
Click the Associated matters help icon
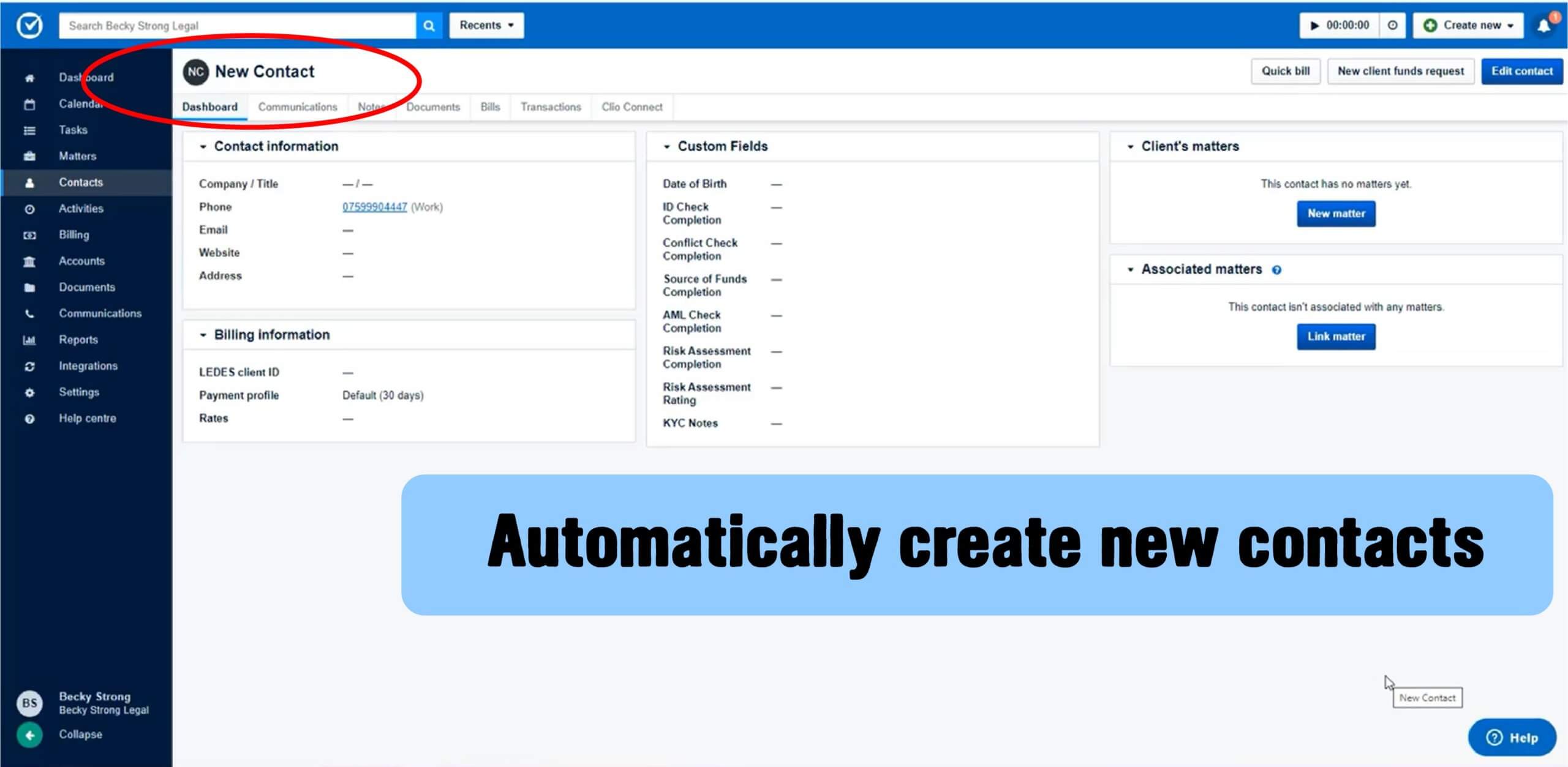coord(1276,270)
